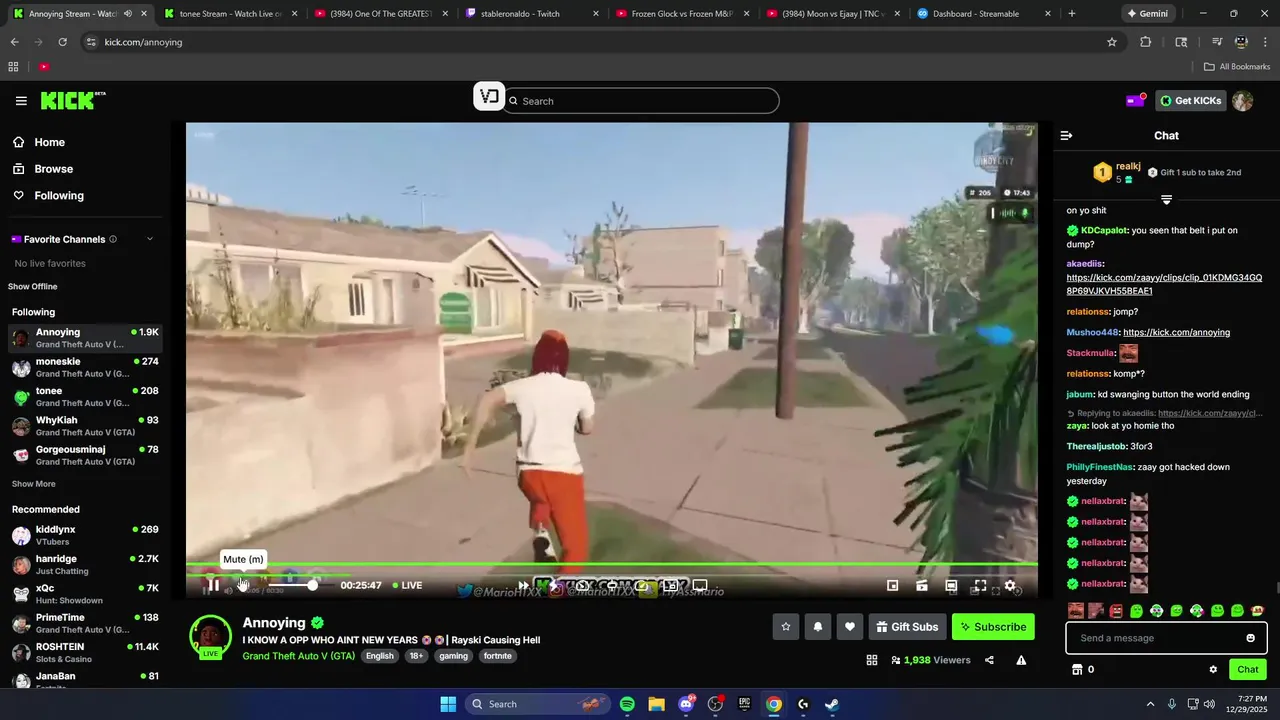
Task: Expand the gift leaderboard handle
Action: (x=1166, y=199)
